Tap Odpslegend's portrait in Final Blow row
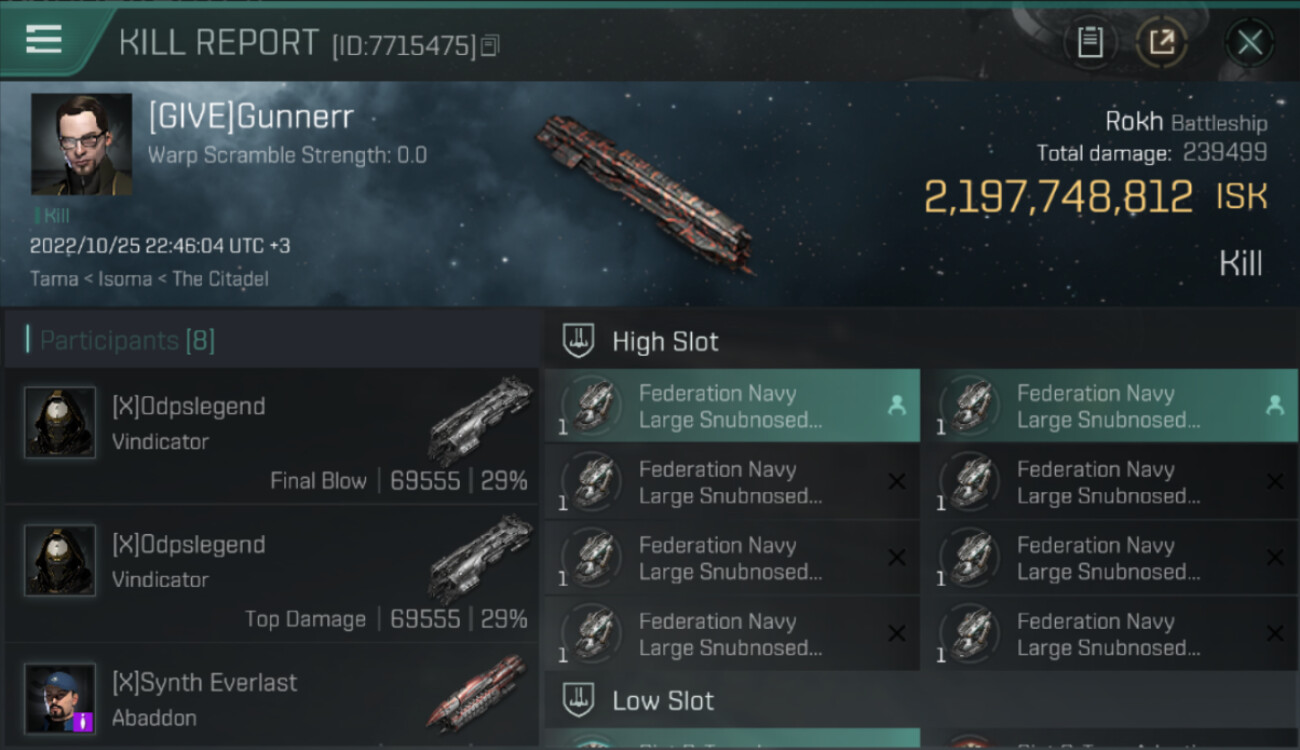This screenshot has width=1300, height=750. point(60,423)
